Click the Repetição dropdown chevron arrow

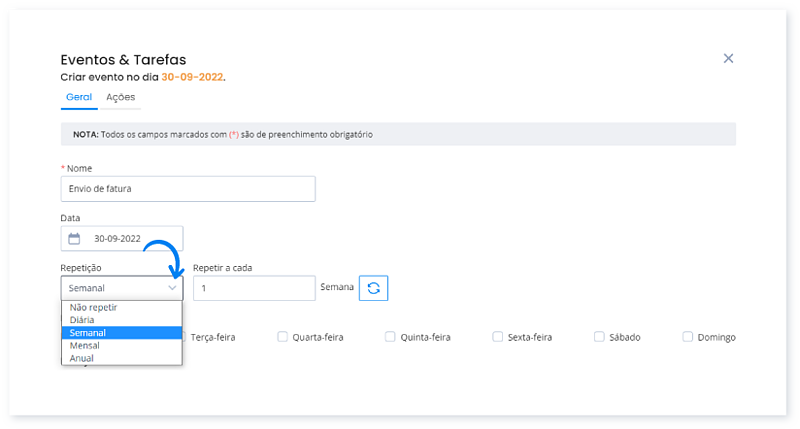coord(172,288)
